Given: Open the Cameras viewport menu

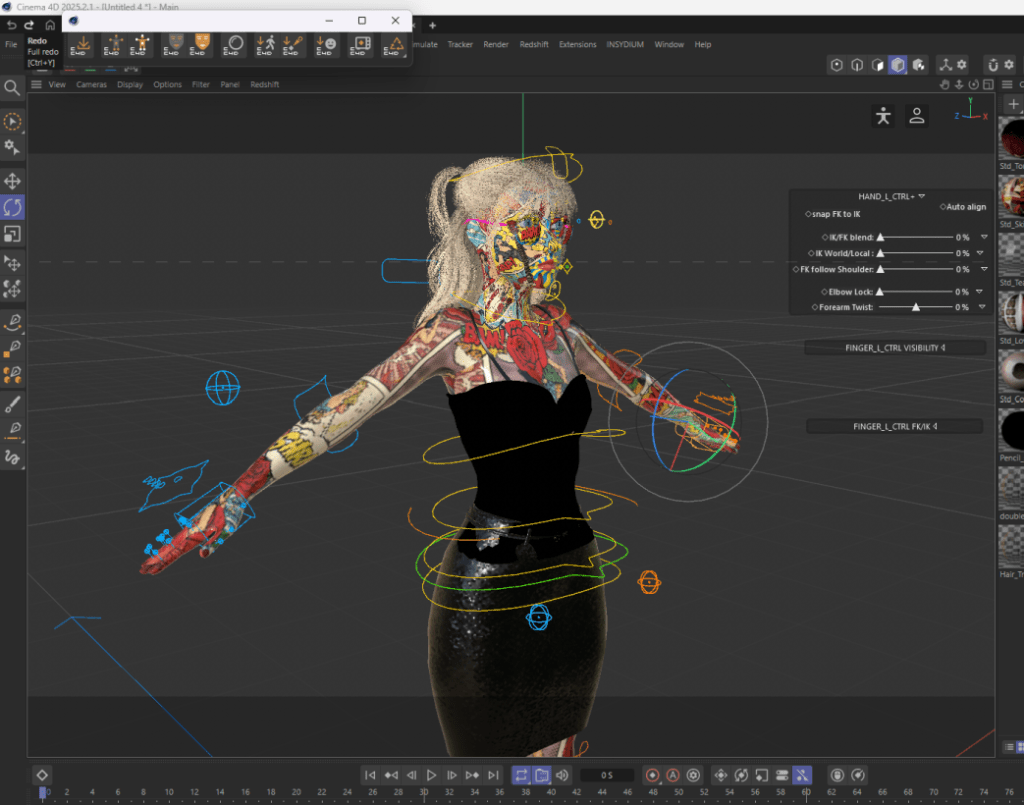Looking at the screenshot, I should tap(91, 85).
